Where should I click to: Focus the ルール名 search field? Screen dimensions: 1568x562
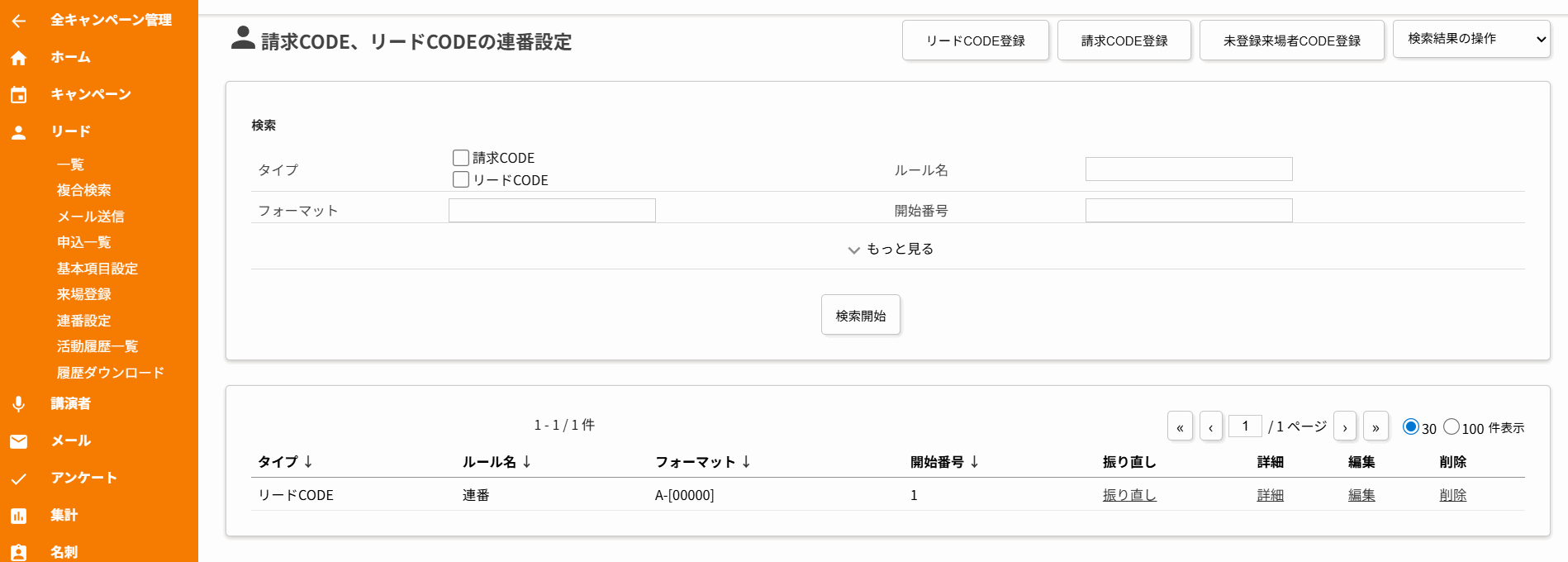(1189, 169)
